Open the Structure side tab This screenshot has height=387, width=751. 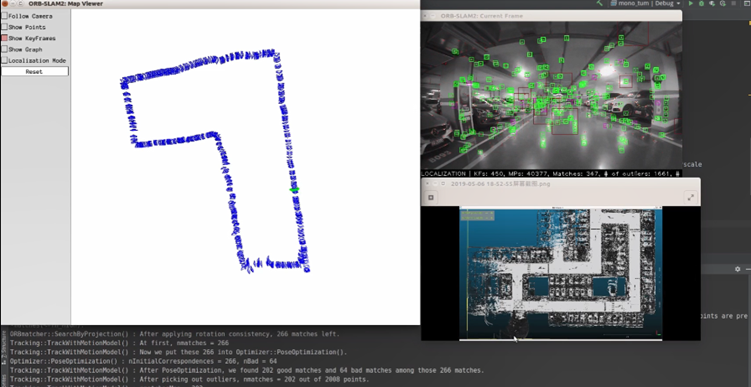[x=4, y=343]
